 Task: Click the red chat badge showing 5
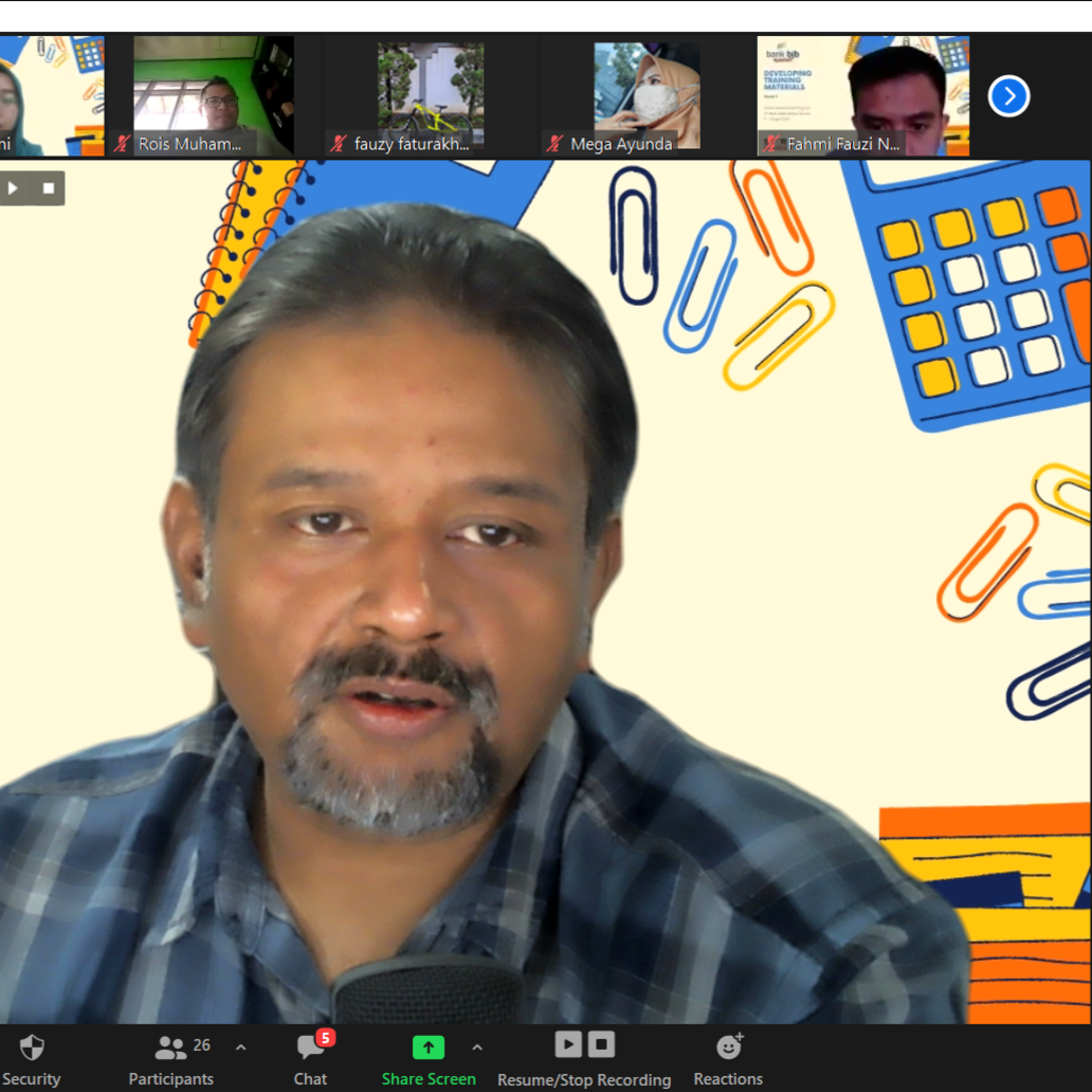[x=325, y=1038]
